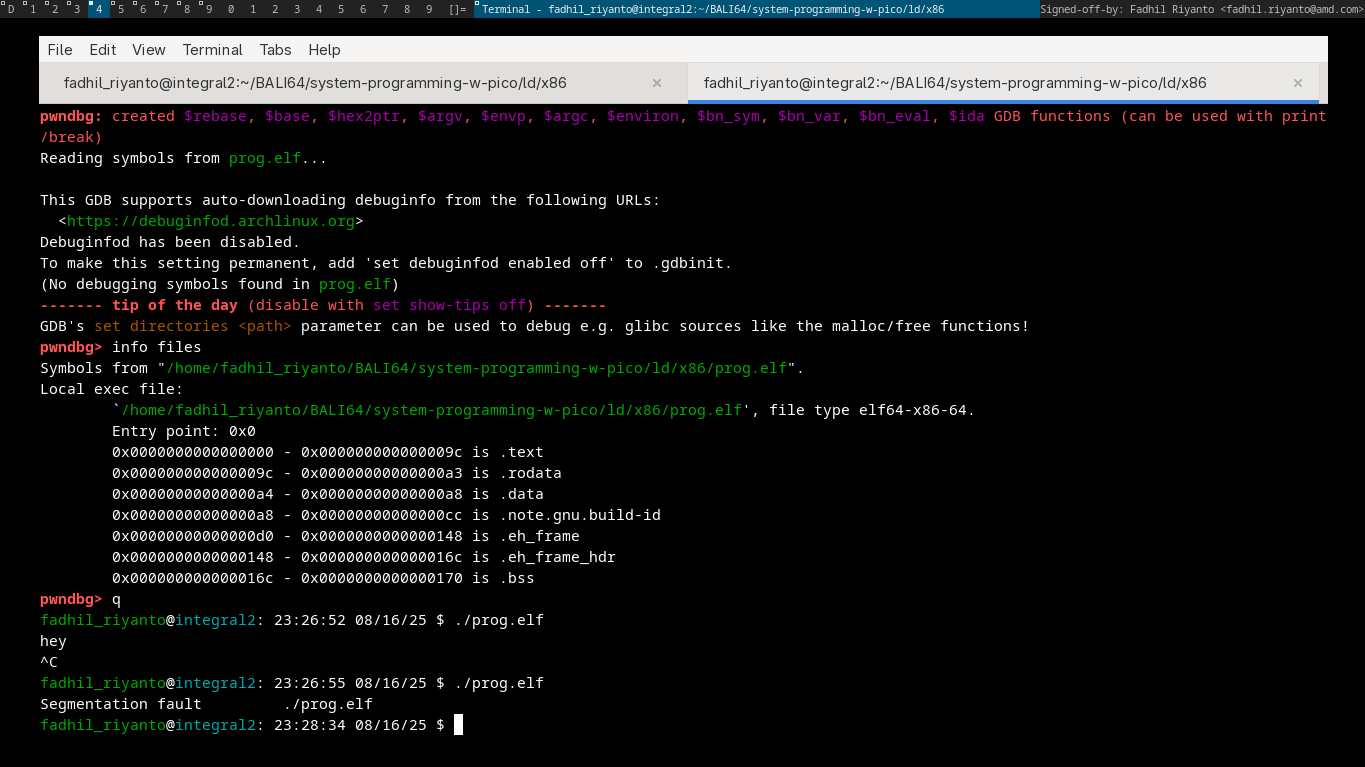Close the active second terminal tab

pyautogui.click(x=1298, y=83)
